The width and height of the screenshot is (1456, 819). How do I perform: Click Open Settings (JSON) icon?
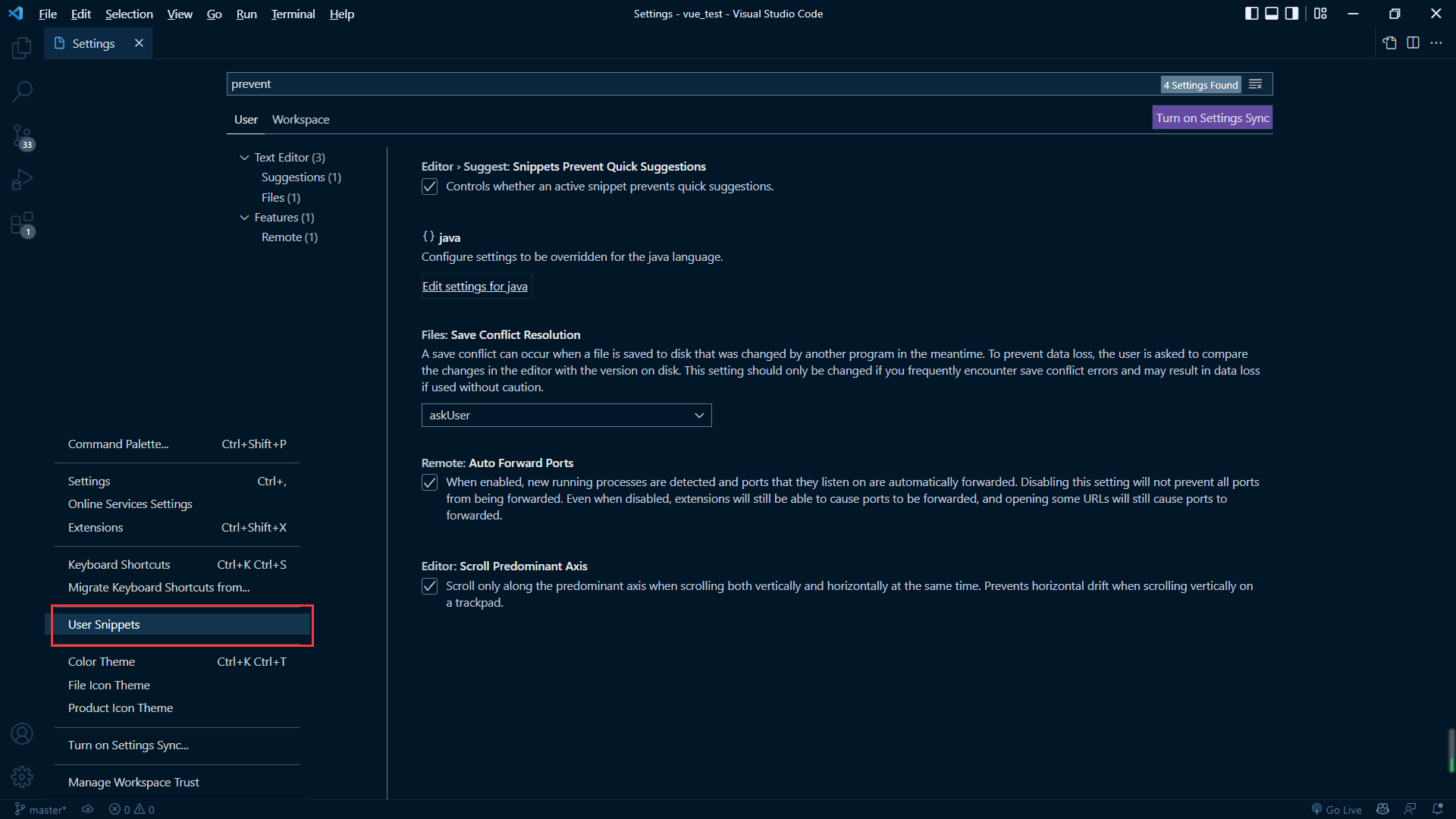[1389, 43]
